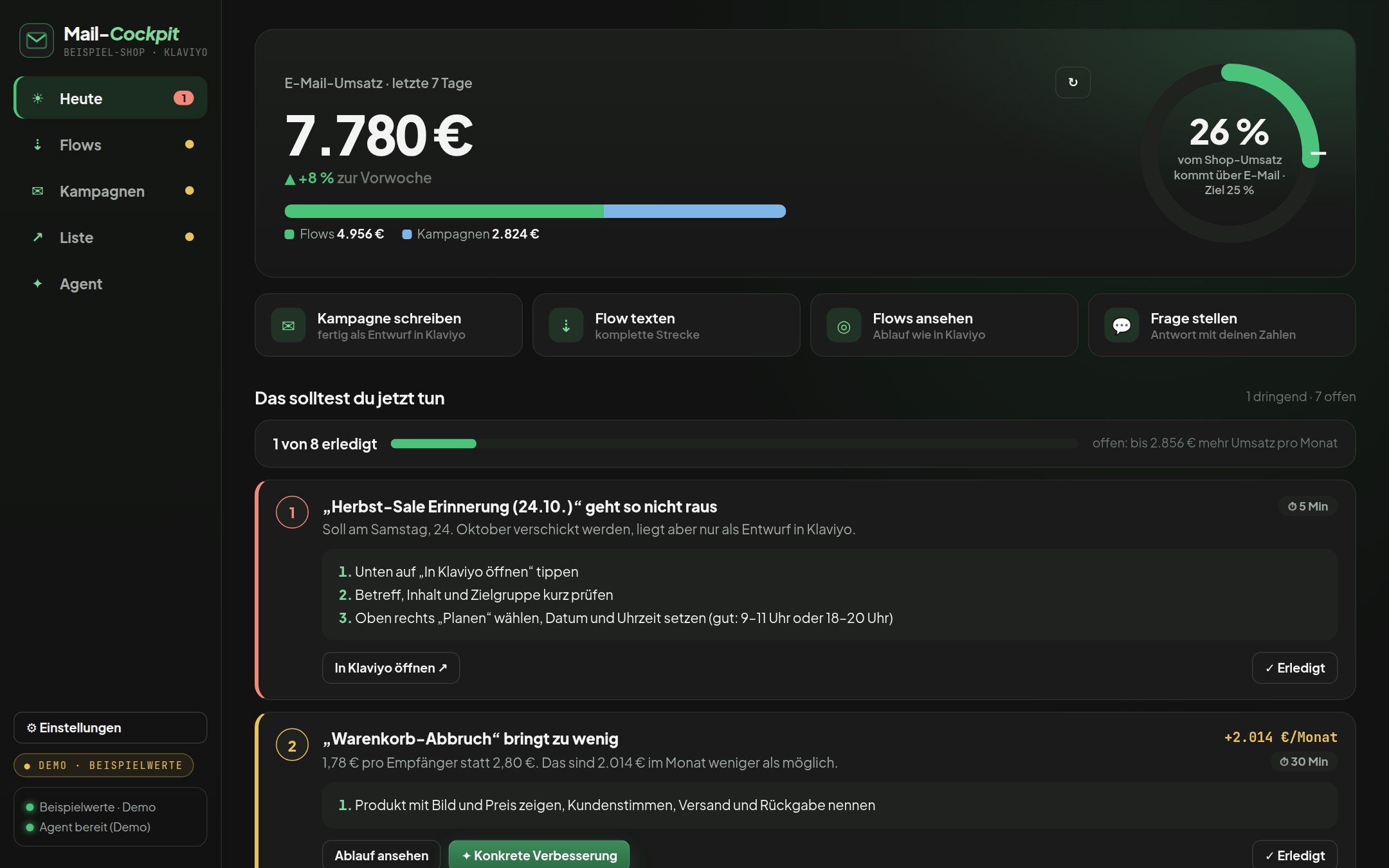Open the Flow texten quick action
The height and width of the screenshot is (868, 1389).
[x=666, y=325]
